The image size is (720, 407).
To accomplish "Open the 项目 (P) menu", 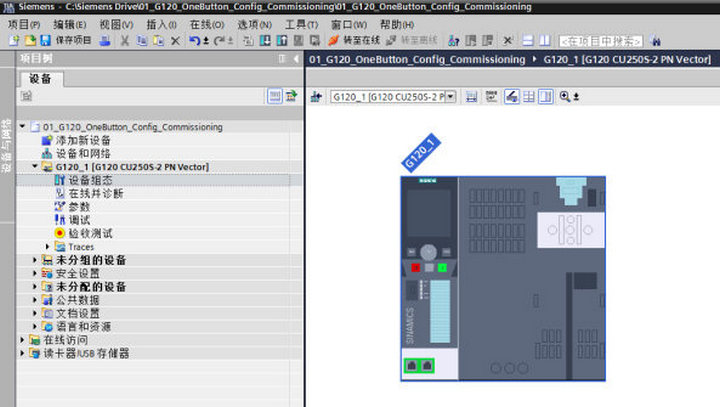I will point(24,24).
